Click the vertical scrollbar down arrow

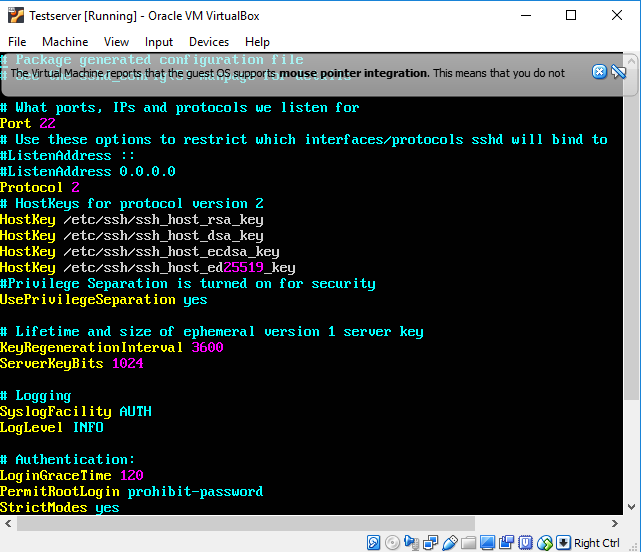click(x=632, y=507)
